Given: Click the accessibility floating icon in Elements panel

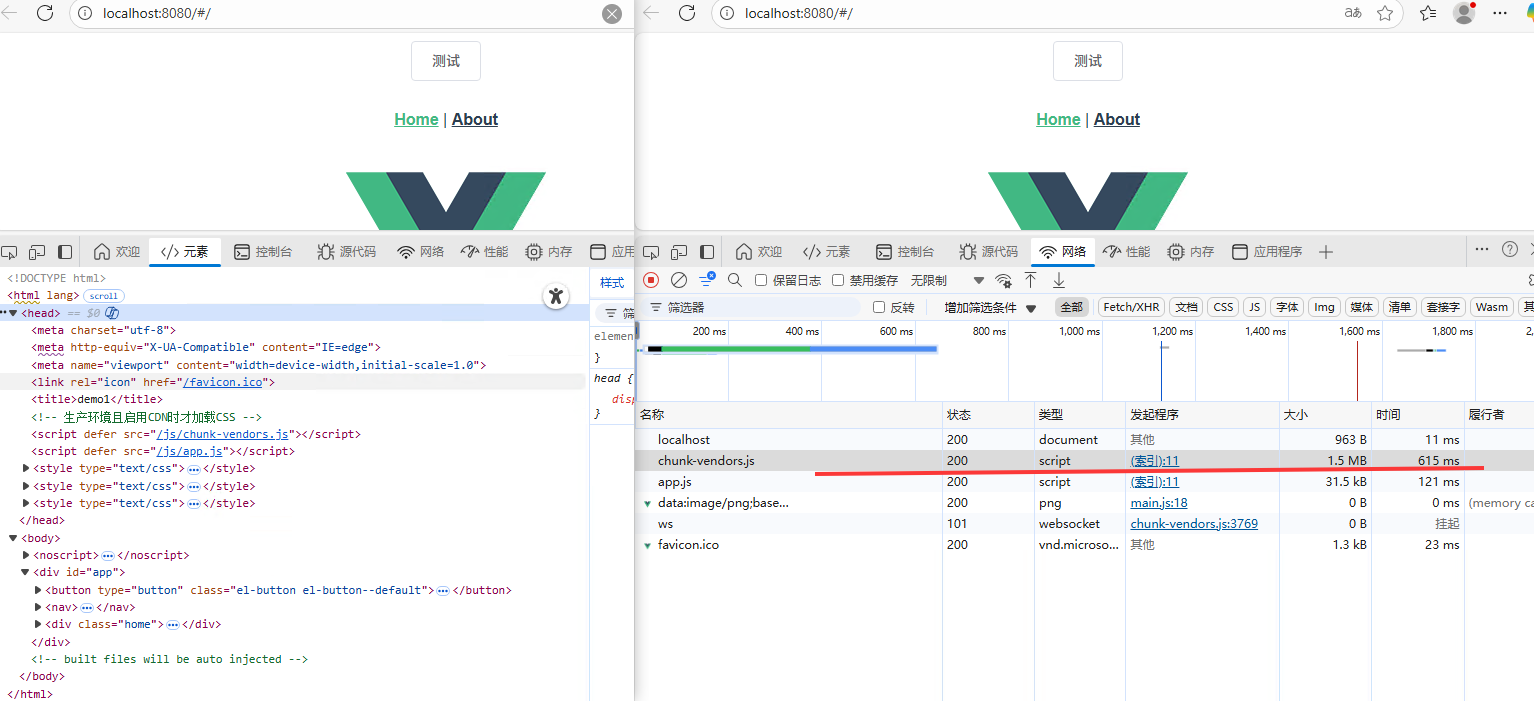Looking at the screenshot, I should coord(556,296).
